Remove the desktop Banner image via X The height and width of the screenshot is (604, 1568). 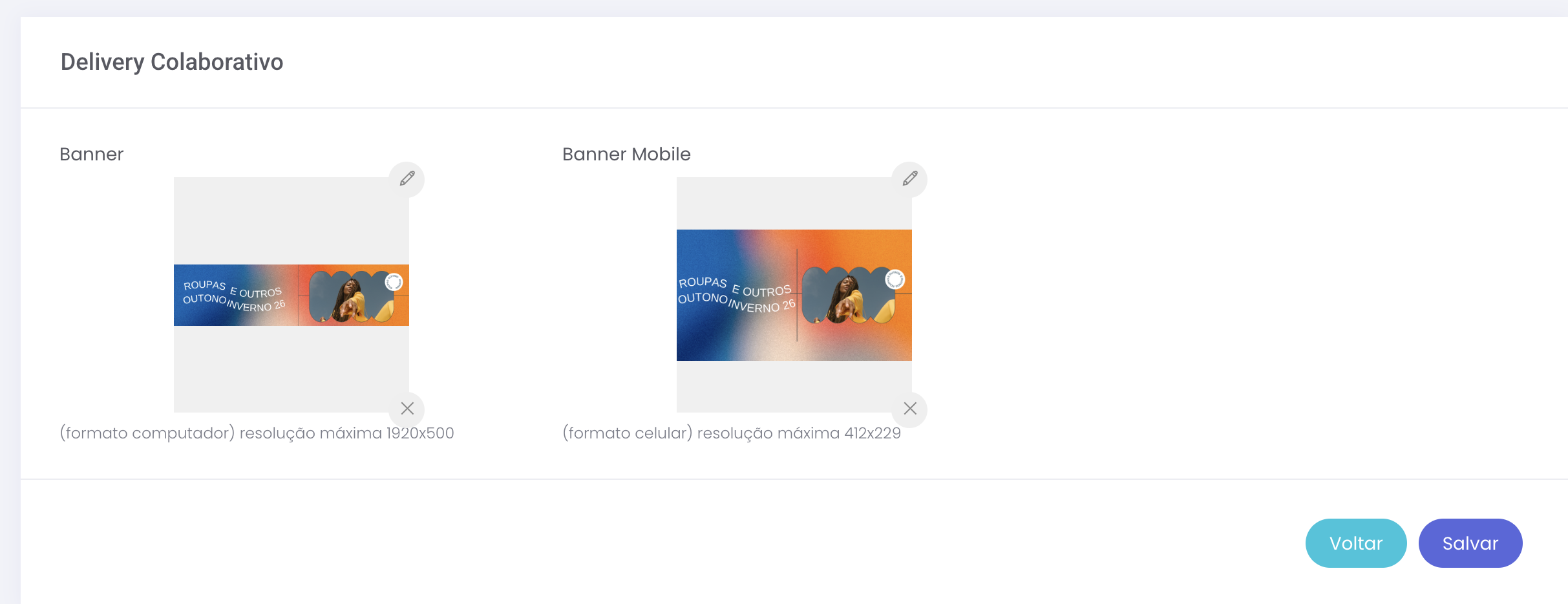(407, 409)
